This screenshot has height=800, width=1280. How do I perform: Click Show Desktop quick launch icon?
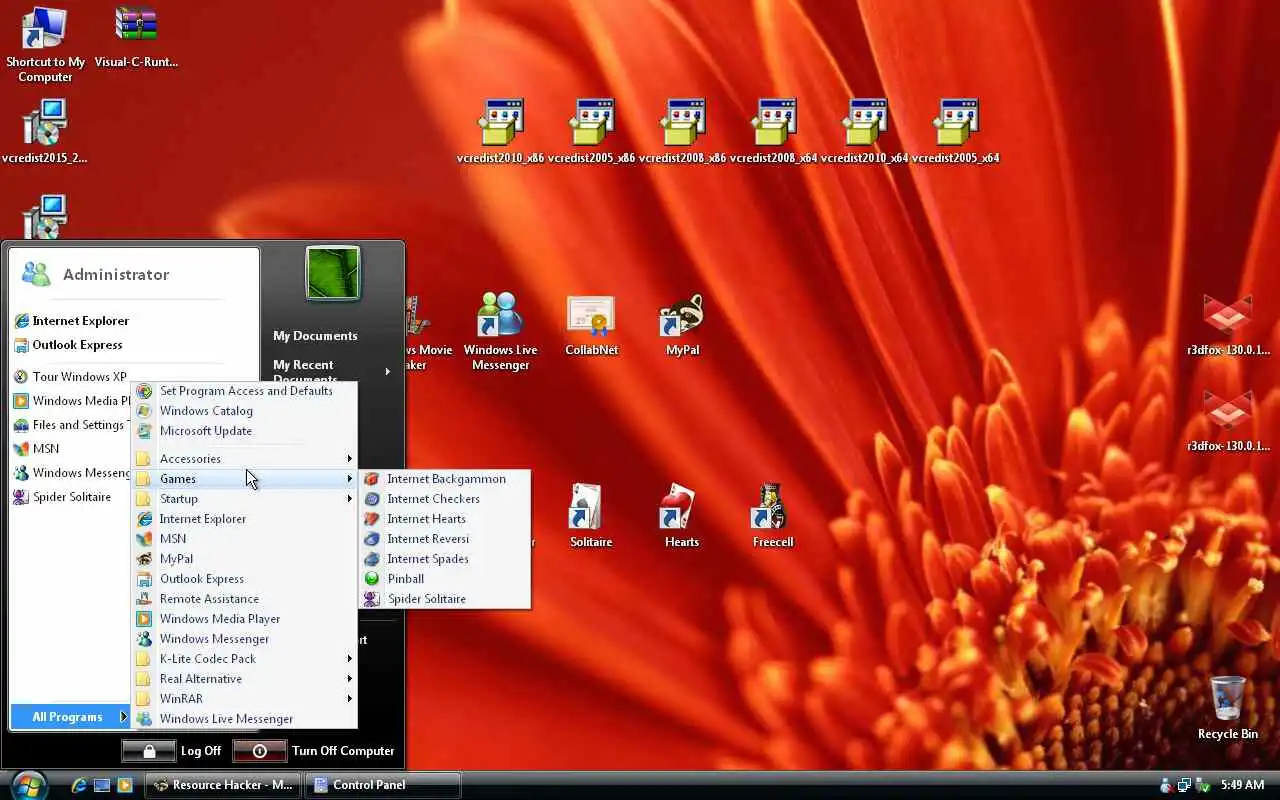(102, 785)
